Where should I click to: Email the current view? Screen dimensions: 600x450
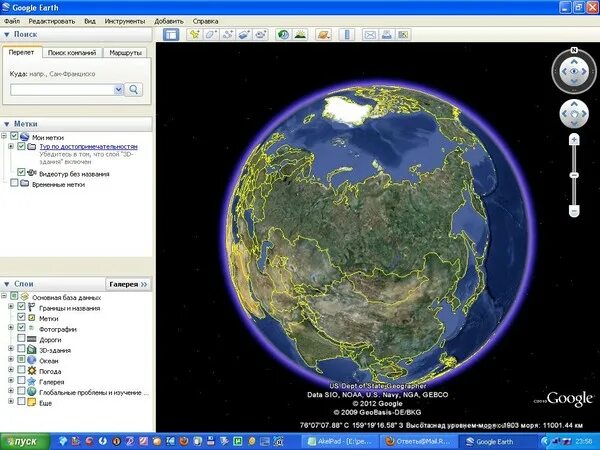pyautogui.click(x=370, y=35)
